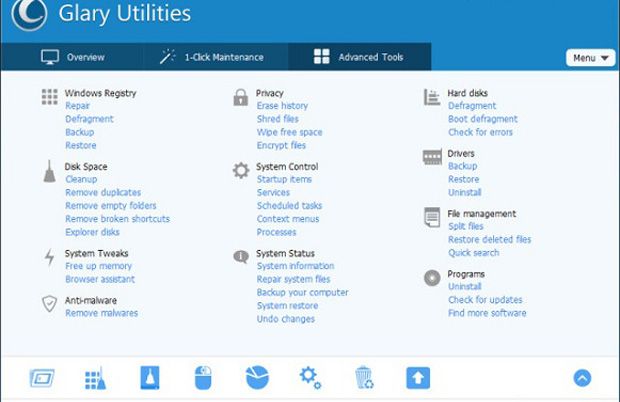Click the Glary Utilities crescent logo
This screenshot has width=620, height=402.
click(29, 13)
